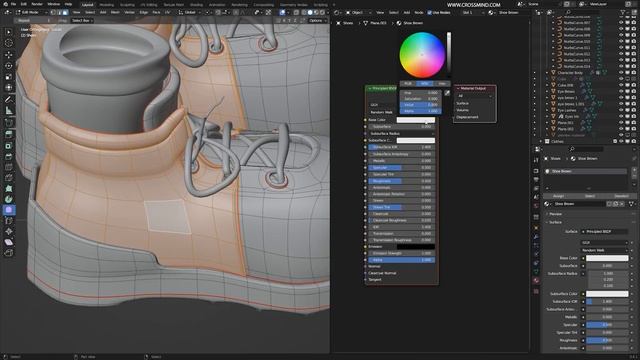
Task: Switch to the Layout workspace tab
Action: click(x=87, y=5)
